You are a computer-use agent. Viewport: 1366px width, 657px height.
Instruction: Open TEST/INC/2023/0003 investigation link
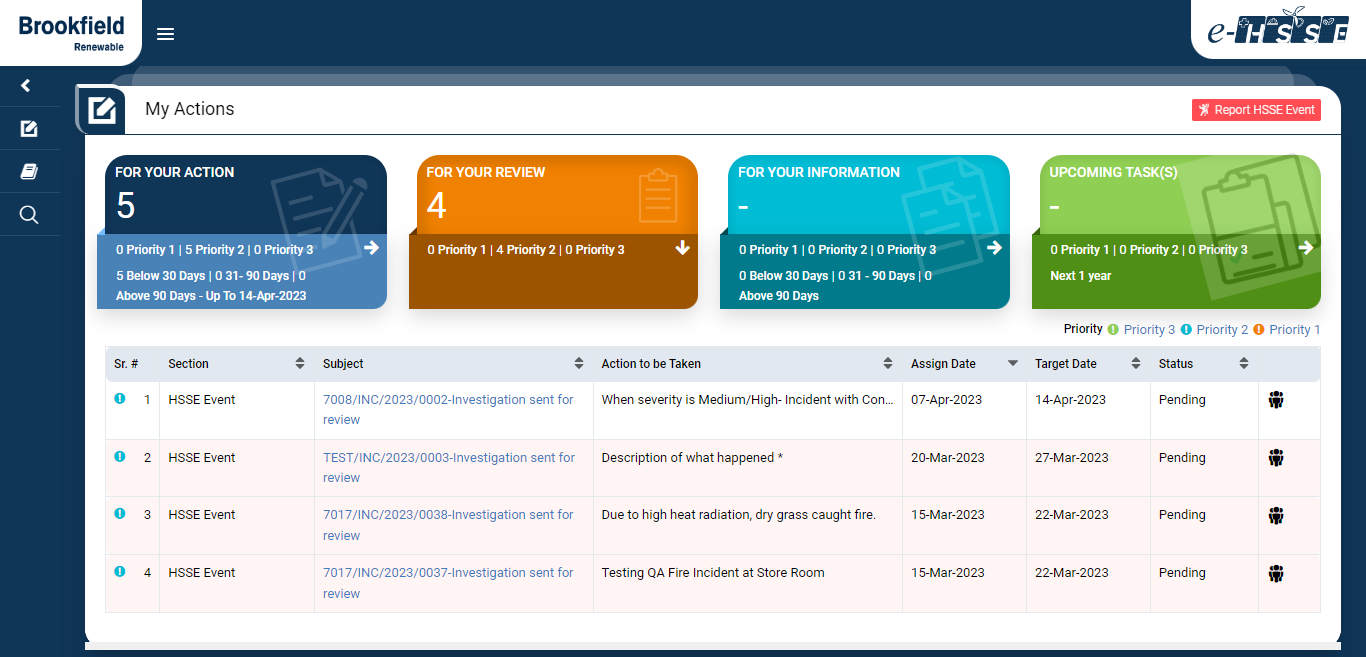point(449,467)
